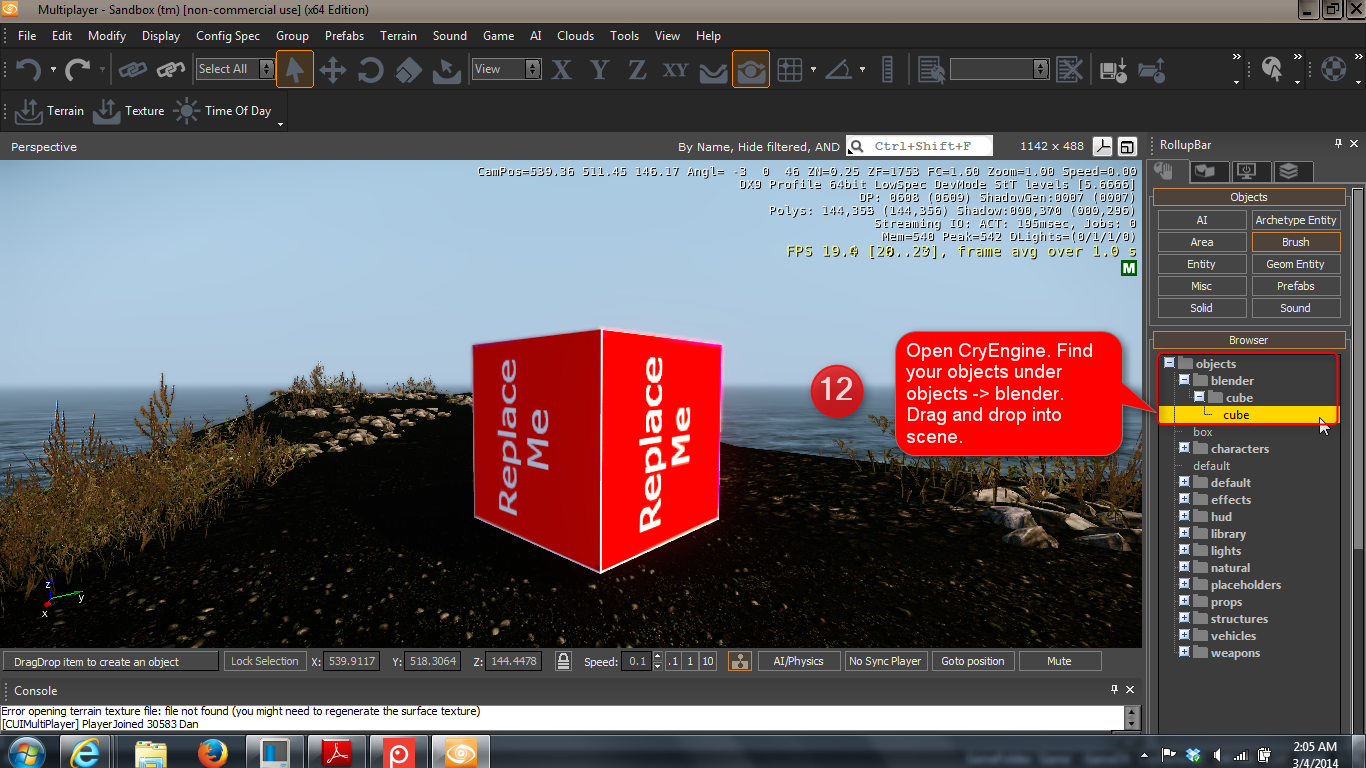This screenshot has height=768, width=1366.
Task: Open the Modify menu
Action: coord(107,36)
